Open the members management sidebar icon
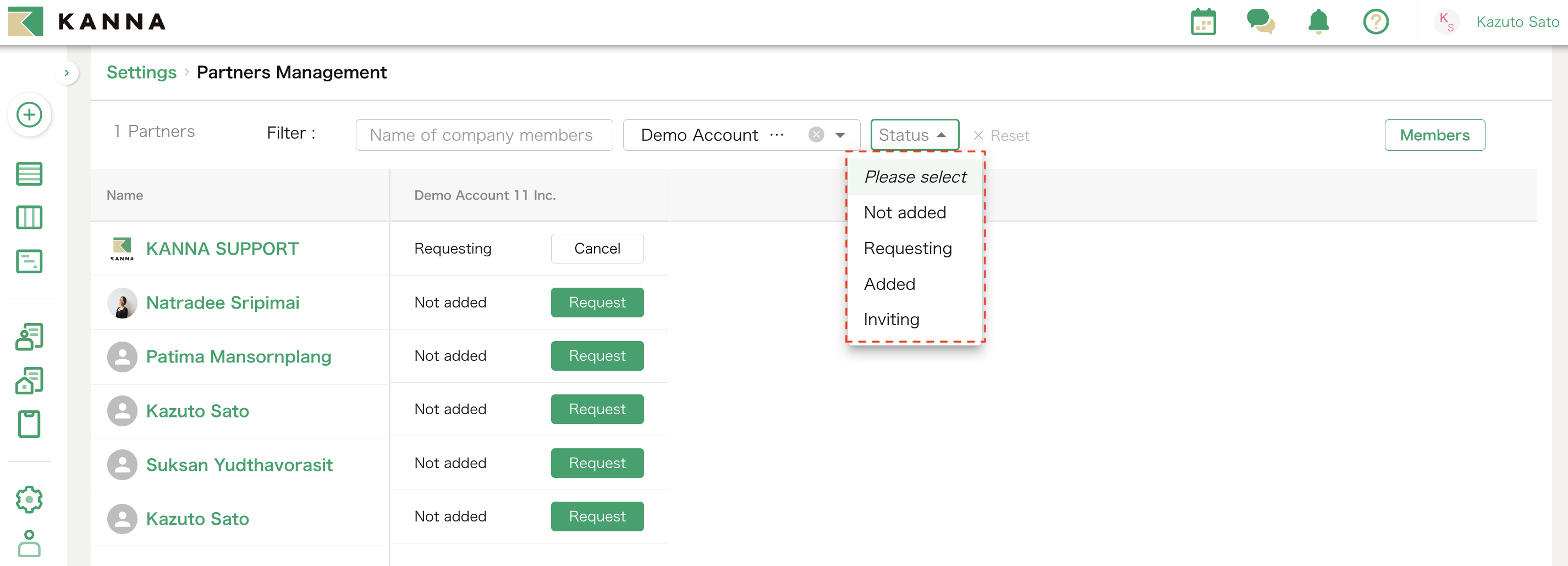Screen dimensions: 1568x566 (29, 337)
